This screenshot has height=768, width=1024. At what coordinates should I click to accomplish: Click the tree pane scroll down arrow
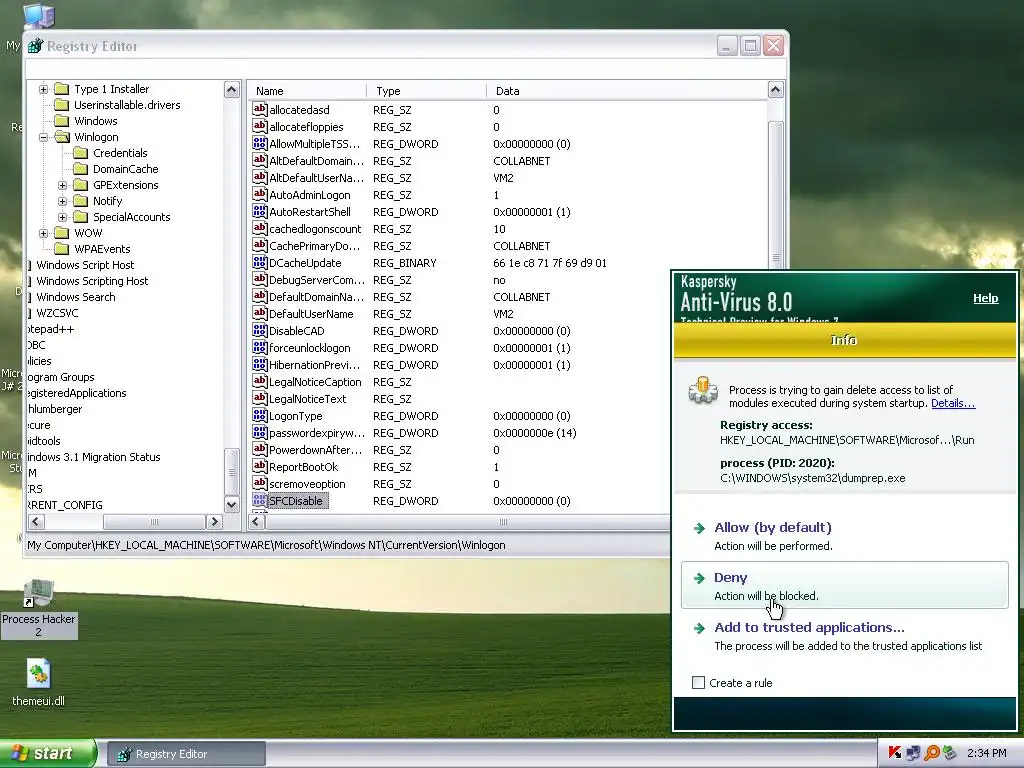231,505
